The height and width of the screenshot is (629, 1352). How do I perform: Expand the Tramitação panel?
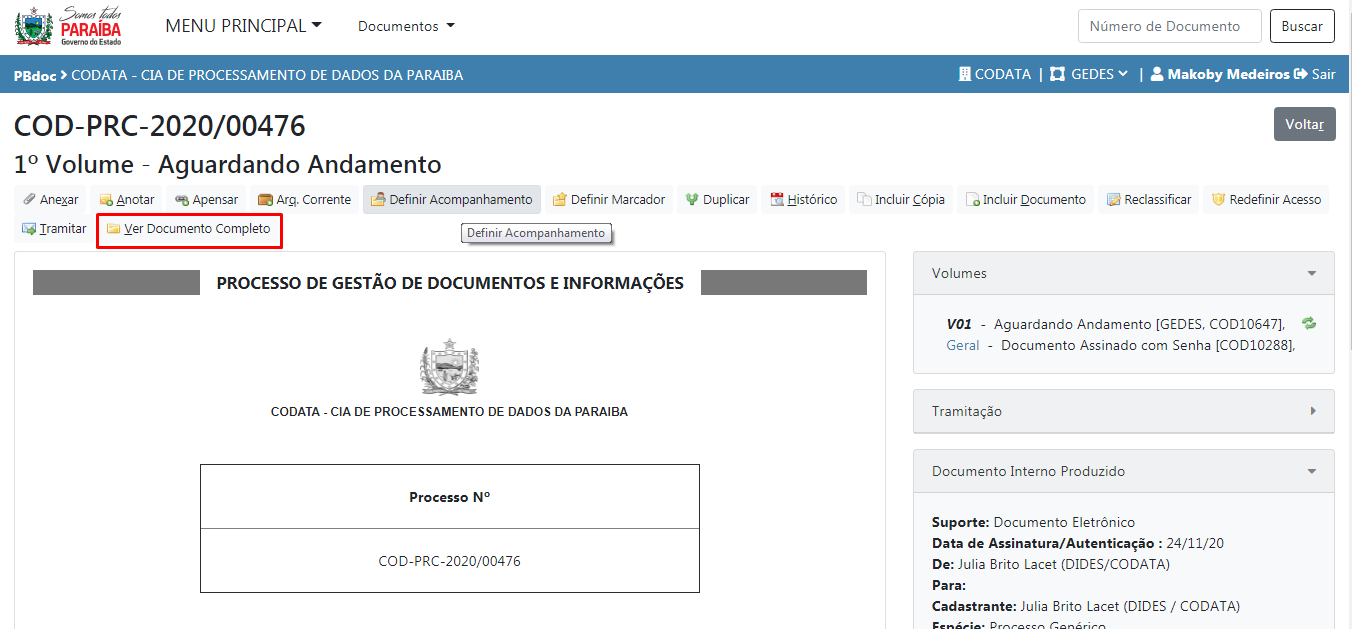click(1123, 411)
